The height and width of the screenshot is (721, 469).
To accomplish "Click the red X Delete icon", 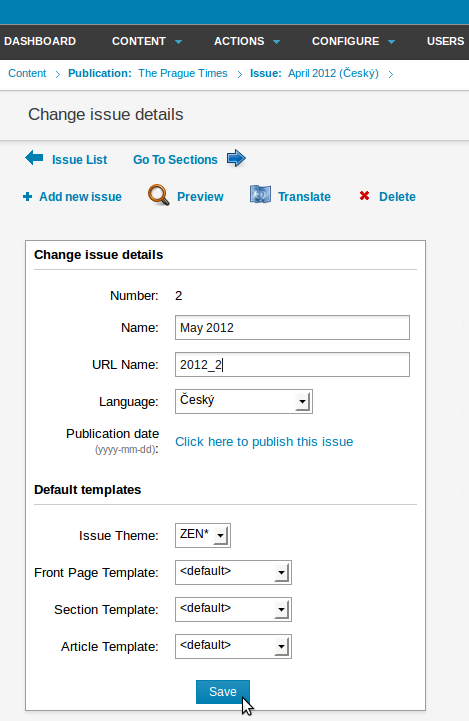I will [364, 196].
